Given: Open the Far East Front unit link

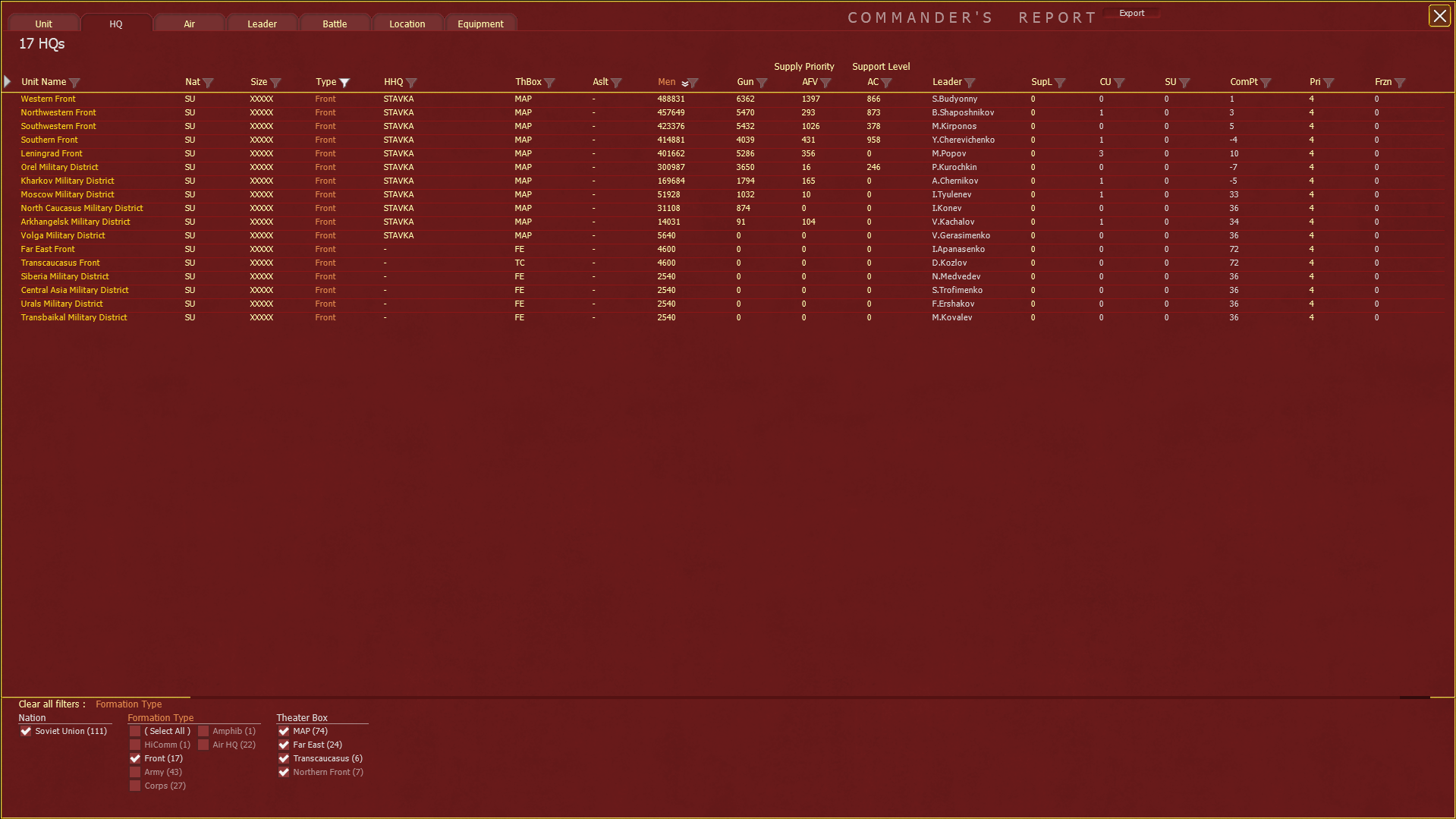Looking at the screenshot, I should tap(48, 249).
